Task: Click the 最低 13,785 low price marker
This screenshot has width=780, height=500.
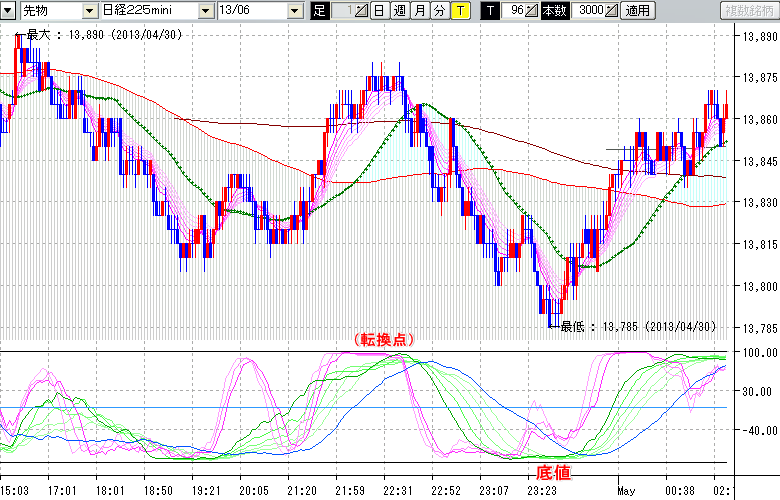Action: click(637, 327)
